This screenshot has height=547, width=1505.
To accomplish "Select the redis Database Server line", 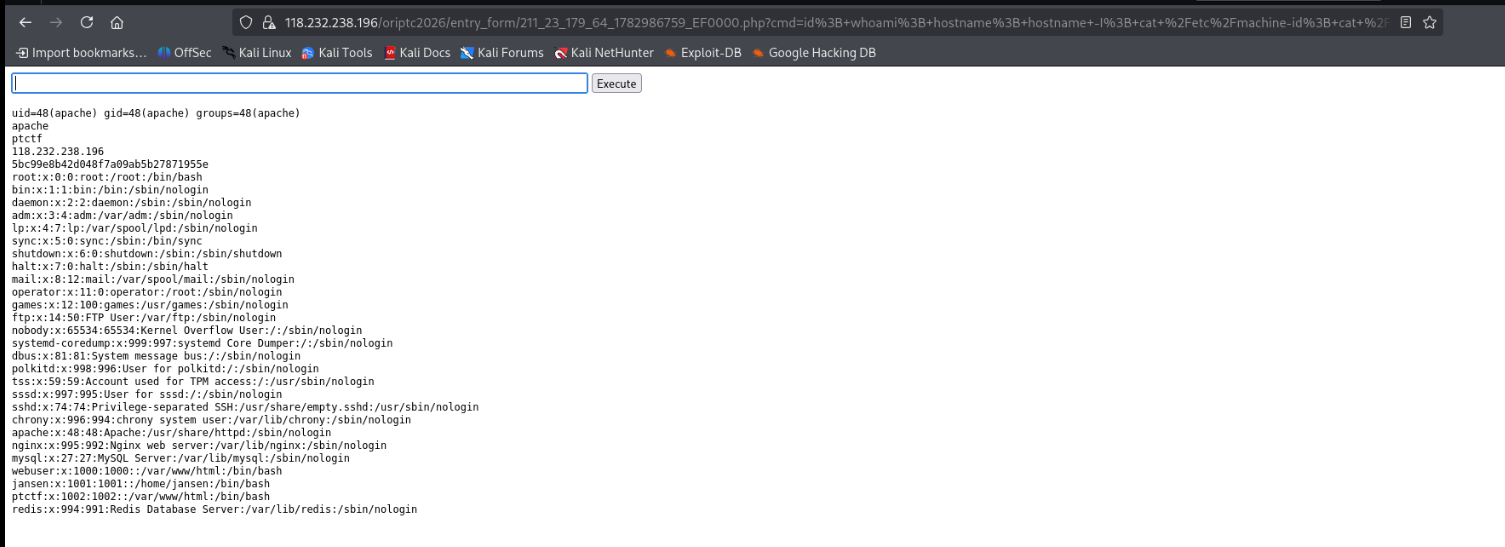I will click(x=214, y=509).
